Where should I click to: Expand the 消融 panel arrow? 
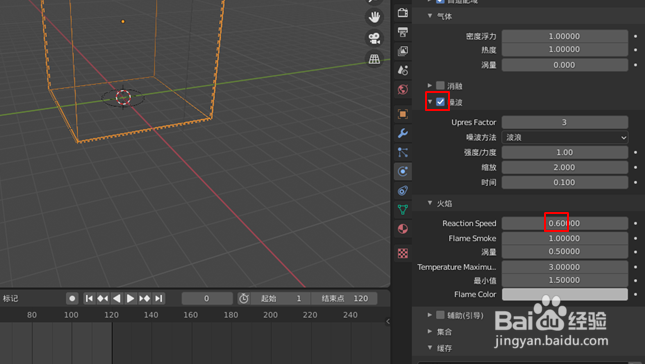pyautogui.click(x=430, y=86)
